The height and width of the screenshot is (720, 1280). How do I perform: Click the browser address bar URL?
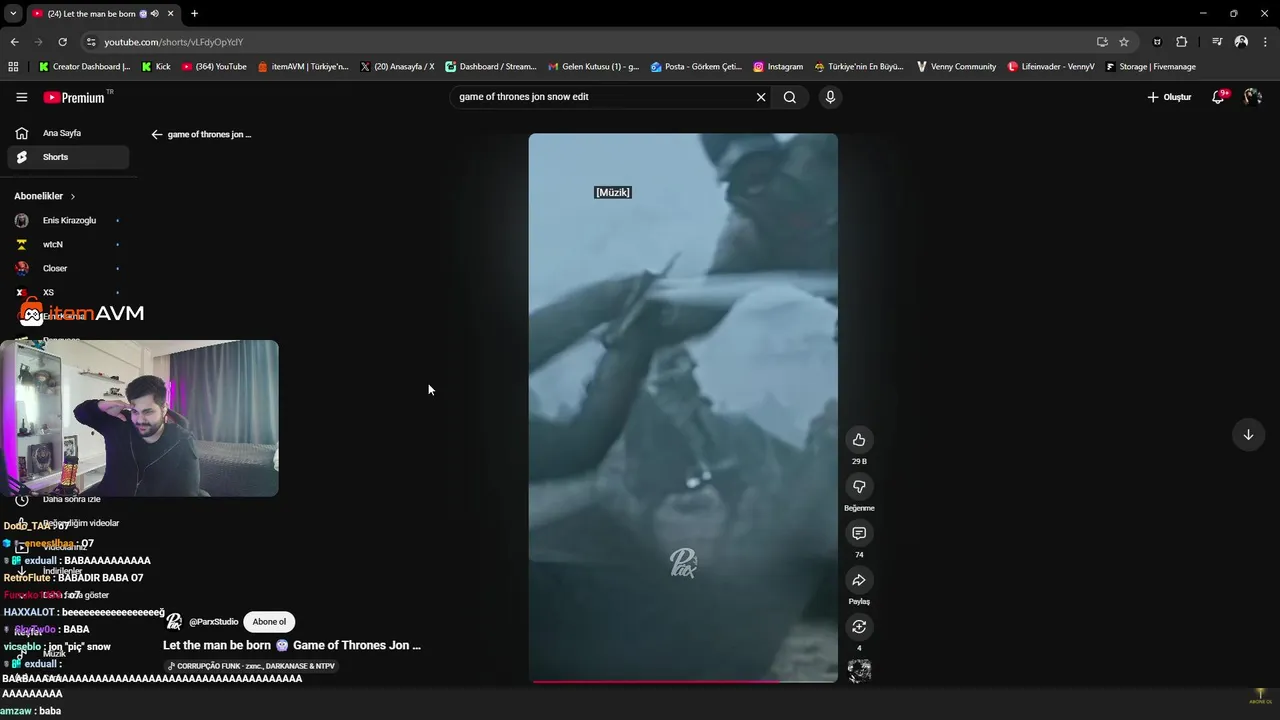[x=174, y=42]
